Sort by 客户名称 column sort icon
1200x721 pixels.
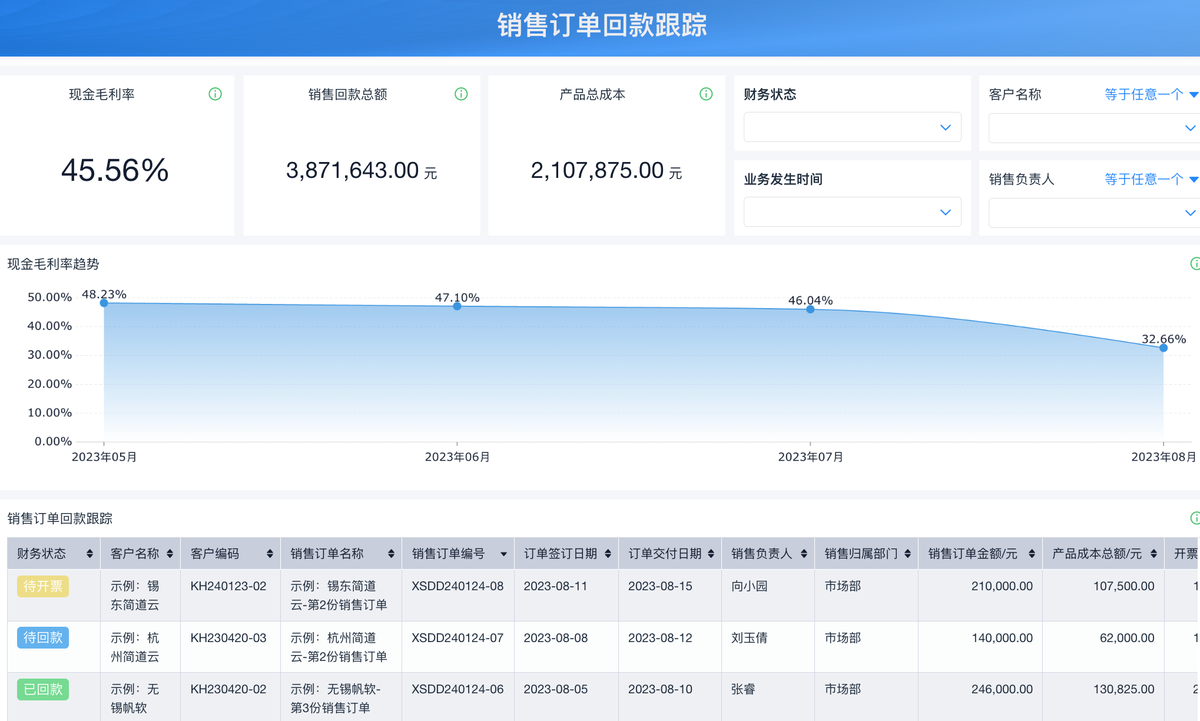click(170, 554)
